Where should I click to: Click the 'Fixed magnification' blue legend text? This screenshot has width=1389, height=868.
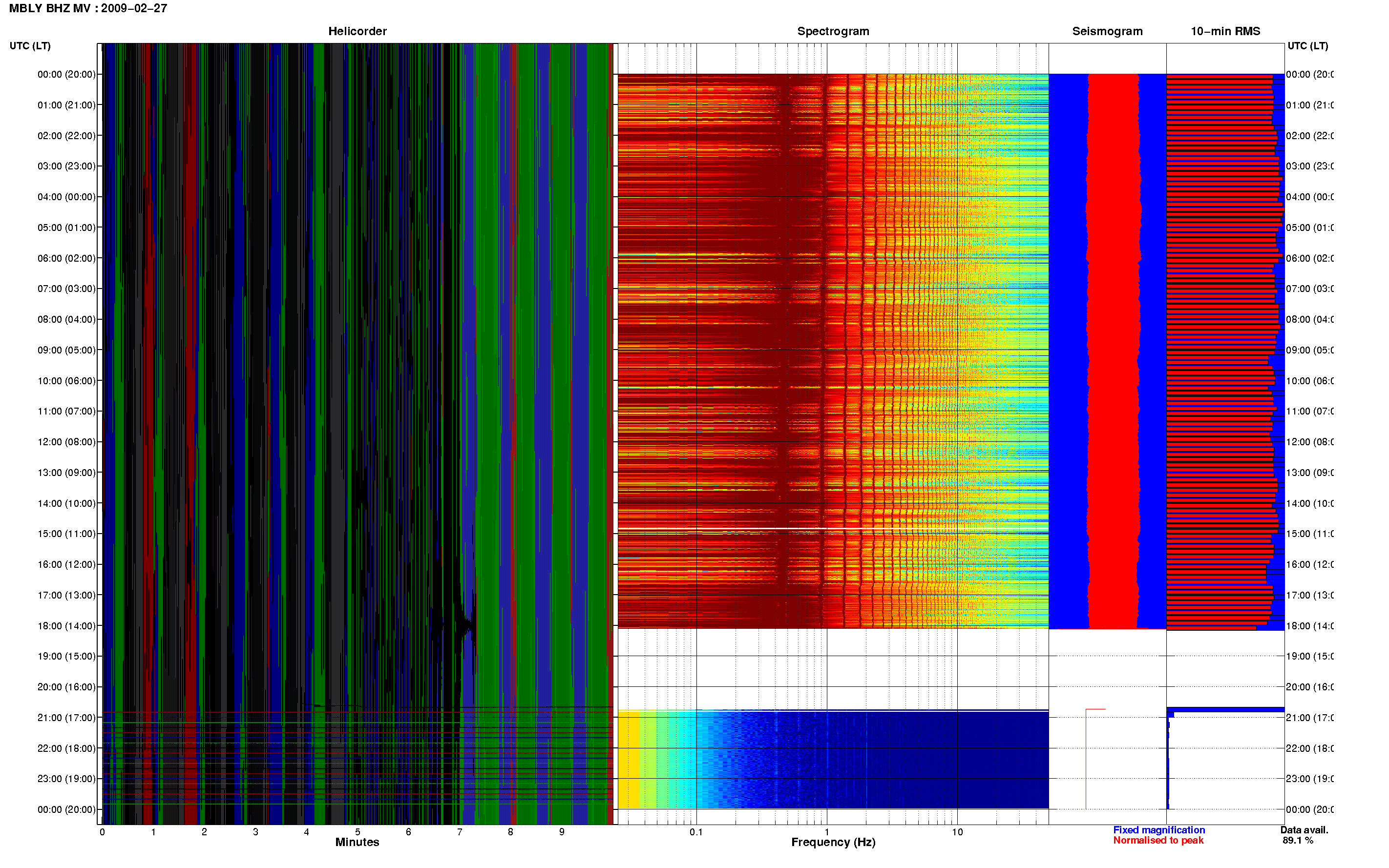click(1159, 830)
